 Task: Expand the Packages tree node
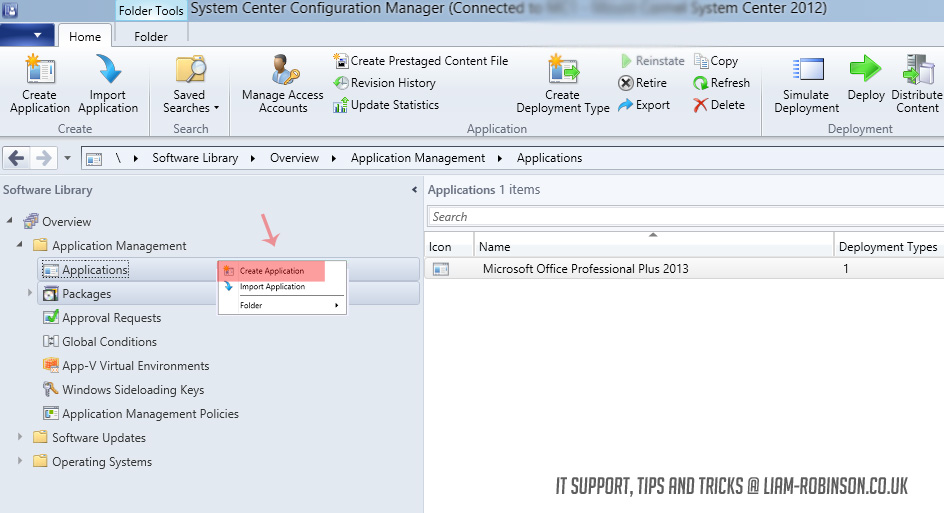[30, 293]
